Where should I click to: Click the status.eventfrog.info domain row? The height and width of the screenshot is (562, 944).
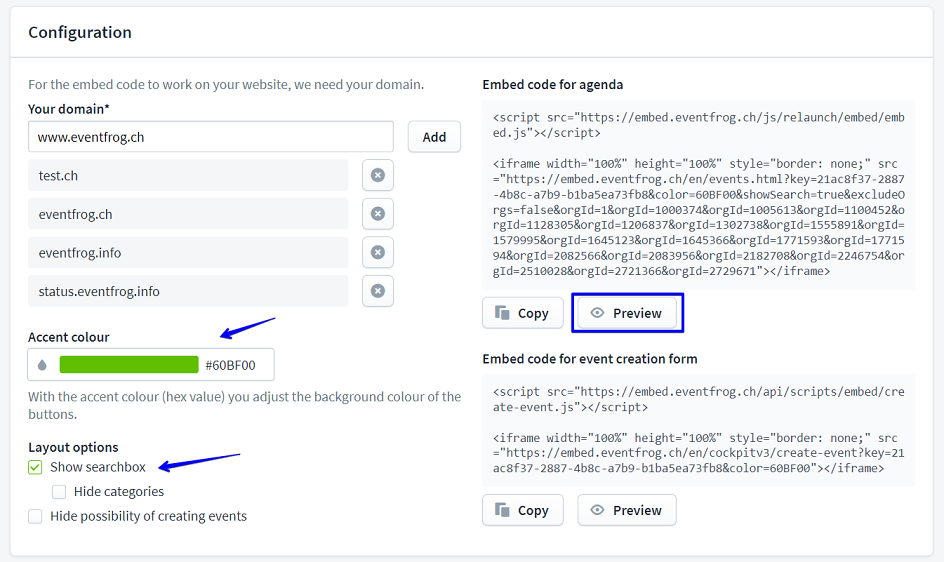(x=188, y=291)
